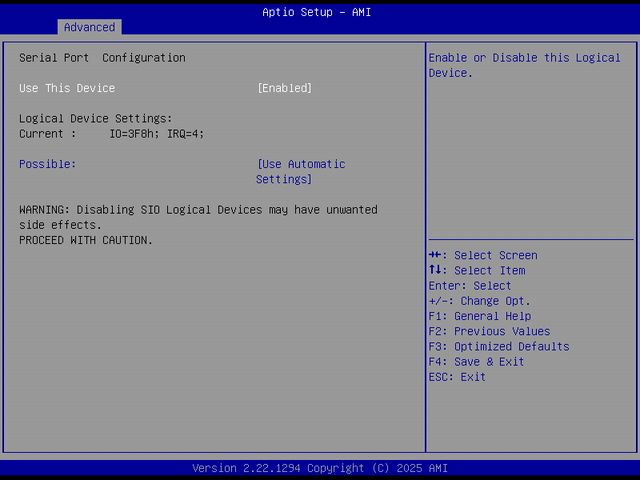Click the PROCEED WITH CAUTION. line
640x480 pixels.
(x=86, y=240)
